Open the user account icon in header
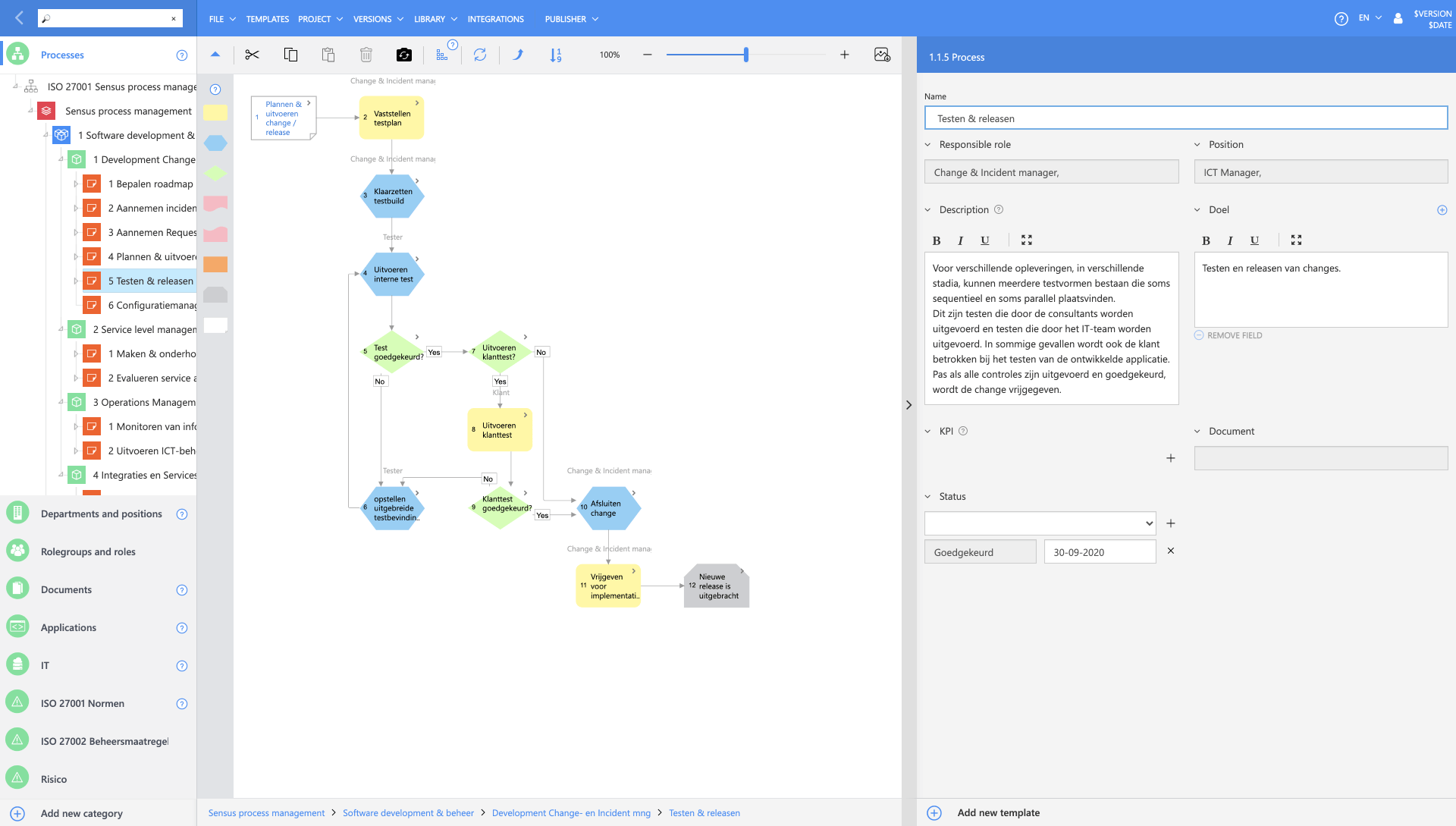1456x826 pixels. [1398, 19]
